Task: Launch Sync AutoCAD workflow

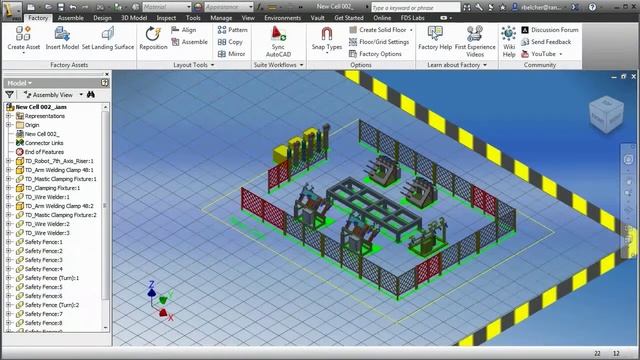Action: click(278, 41)
